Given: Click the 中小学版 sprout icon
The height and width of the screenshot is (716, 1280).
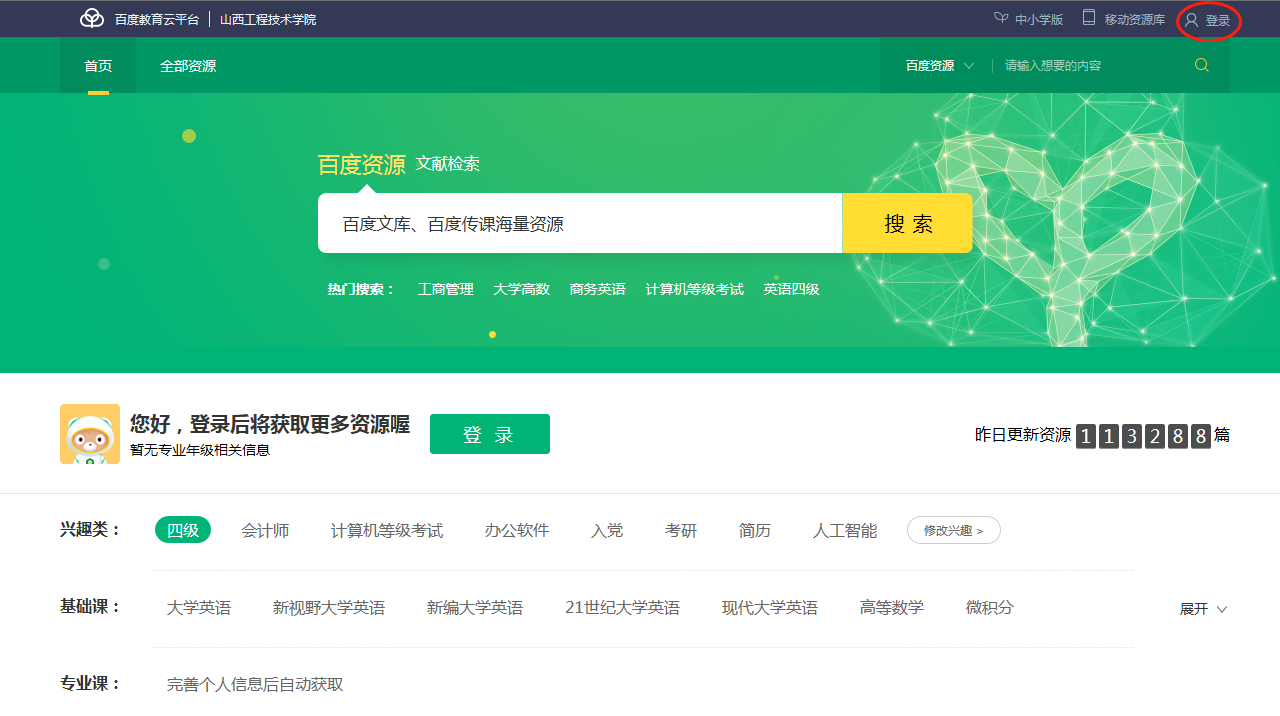Looking at the screenshot, I should (1001, 19).
